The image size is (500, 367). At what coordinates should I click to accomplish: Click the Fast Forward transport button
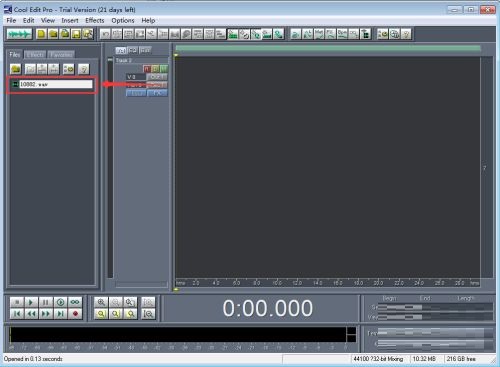46,314
